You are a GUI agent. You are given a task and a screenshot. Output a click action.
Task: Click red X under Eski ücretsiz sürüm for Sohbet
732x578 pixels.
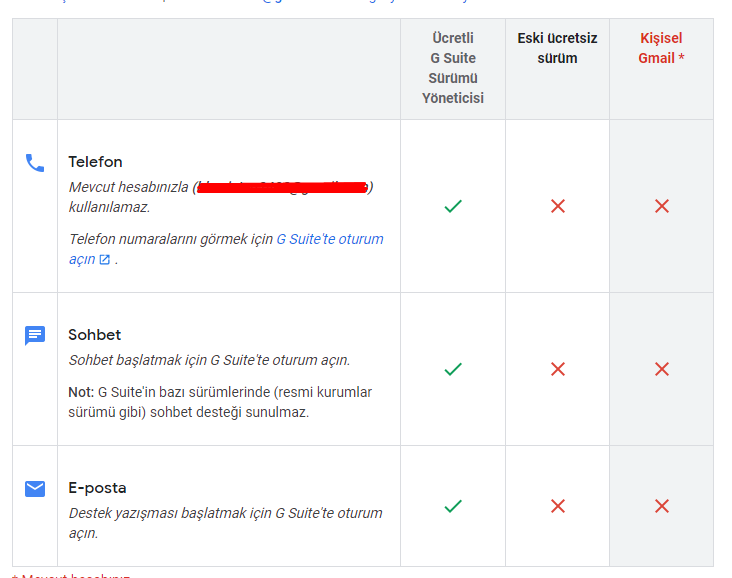(558, 369)
